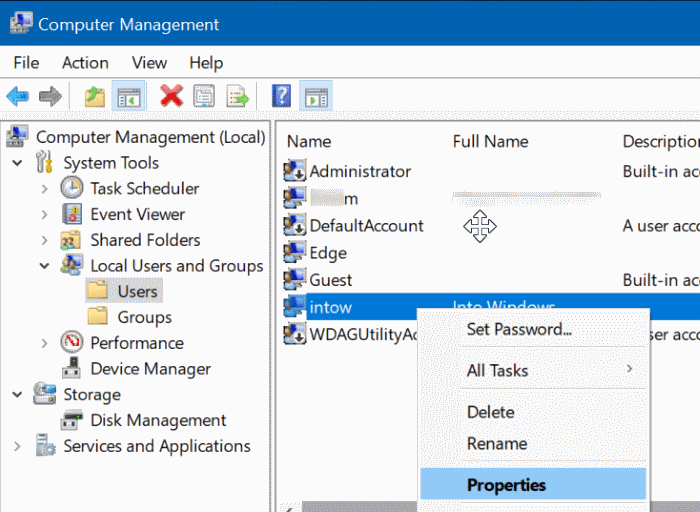Click the Disk Management icon
This screenshot has height=512, width=700.
coord(71,420)
